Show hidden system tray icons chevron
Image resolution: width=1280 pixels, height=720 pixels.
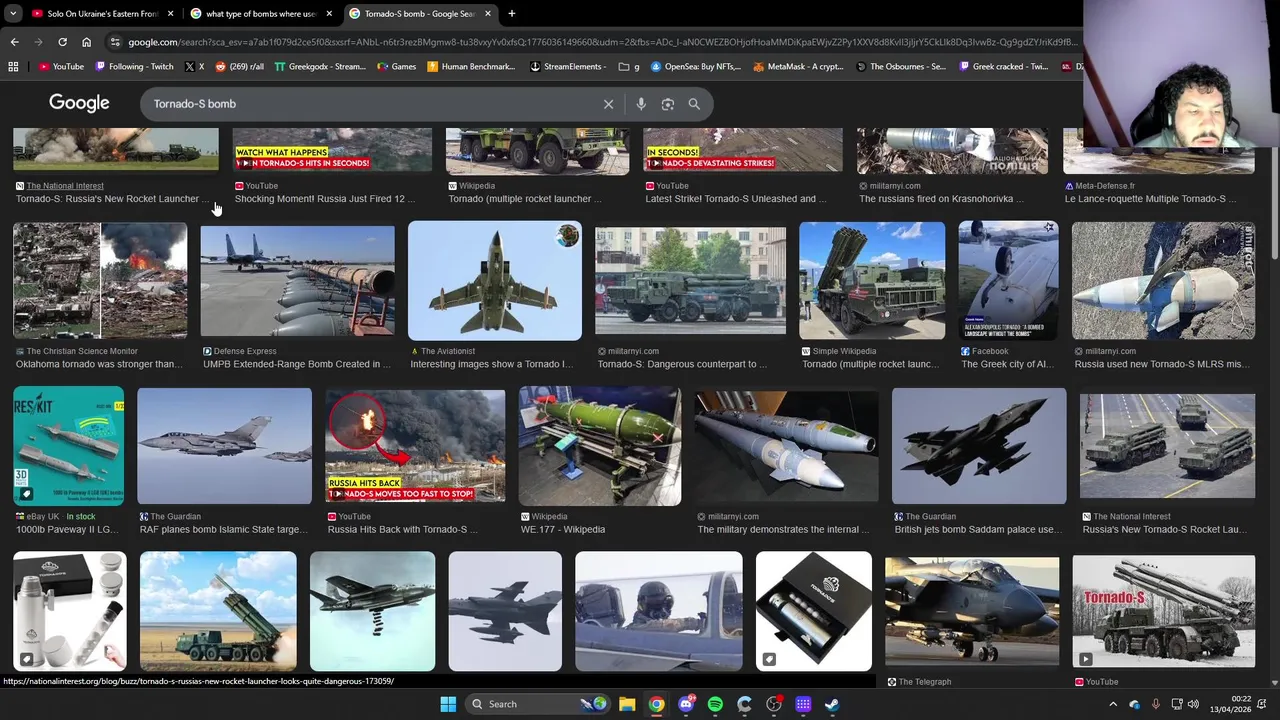click(1111, 704)
